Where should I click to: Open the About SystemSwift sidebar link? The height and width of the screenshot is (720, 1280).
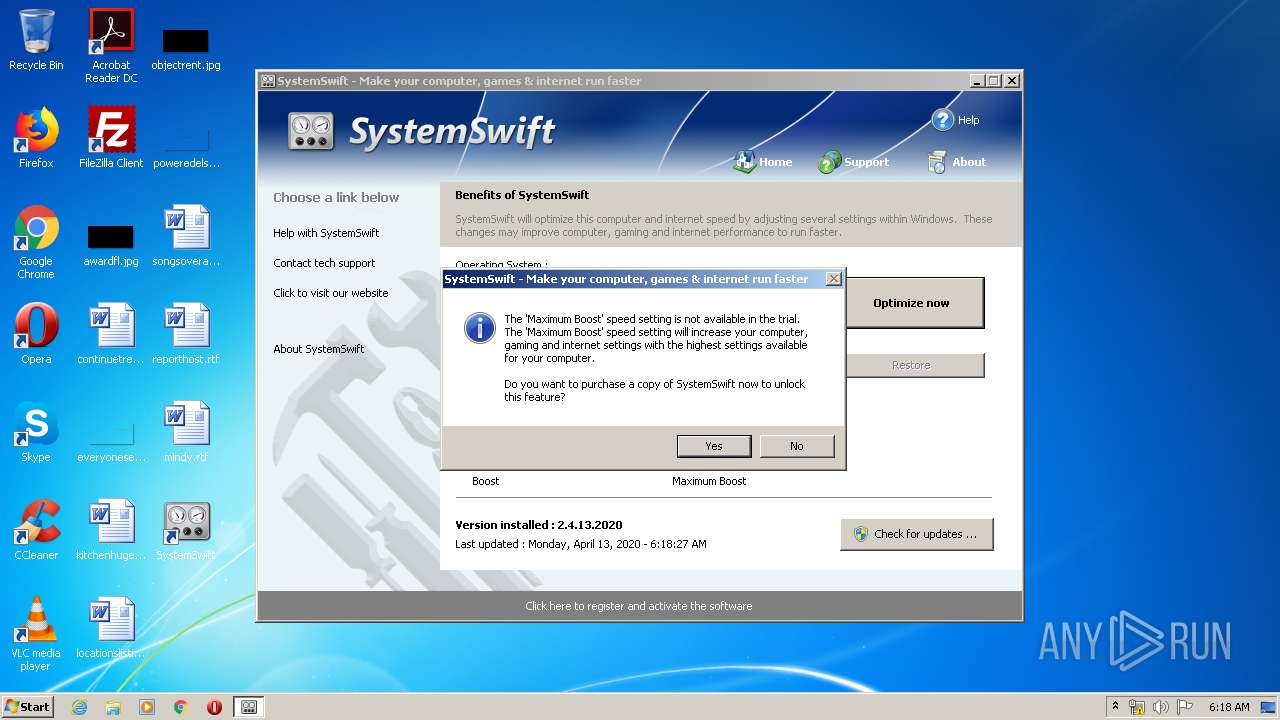(319, 349)
